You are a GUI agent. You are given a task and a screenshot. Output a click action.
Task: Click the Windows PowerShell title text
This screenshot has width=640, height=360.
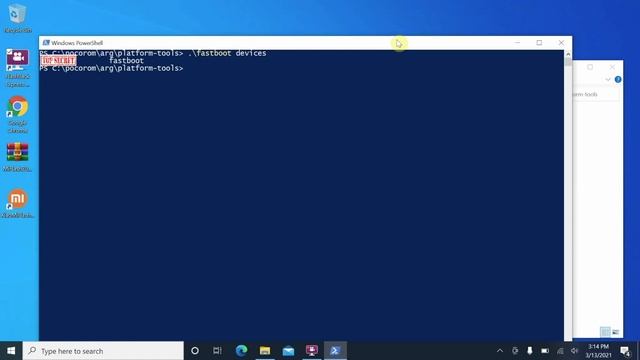tap(77, 43)
